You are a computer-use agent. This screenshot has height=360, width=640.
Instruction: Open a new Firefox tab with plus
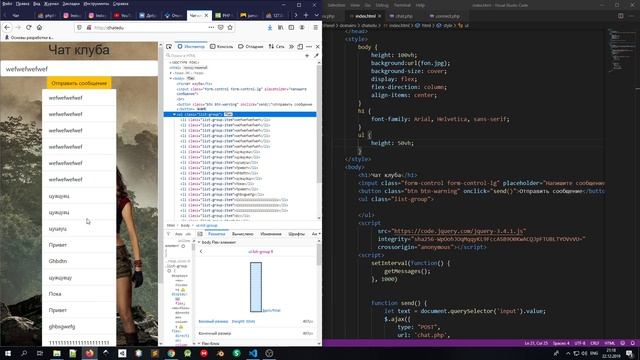[x=306, y=15]
